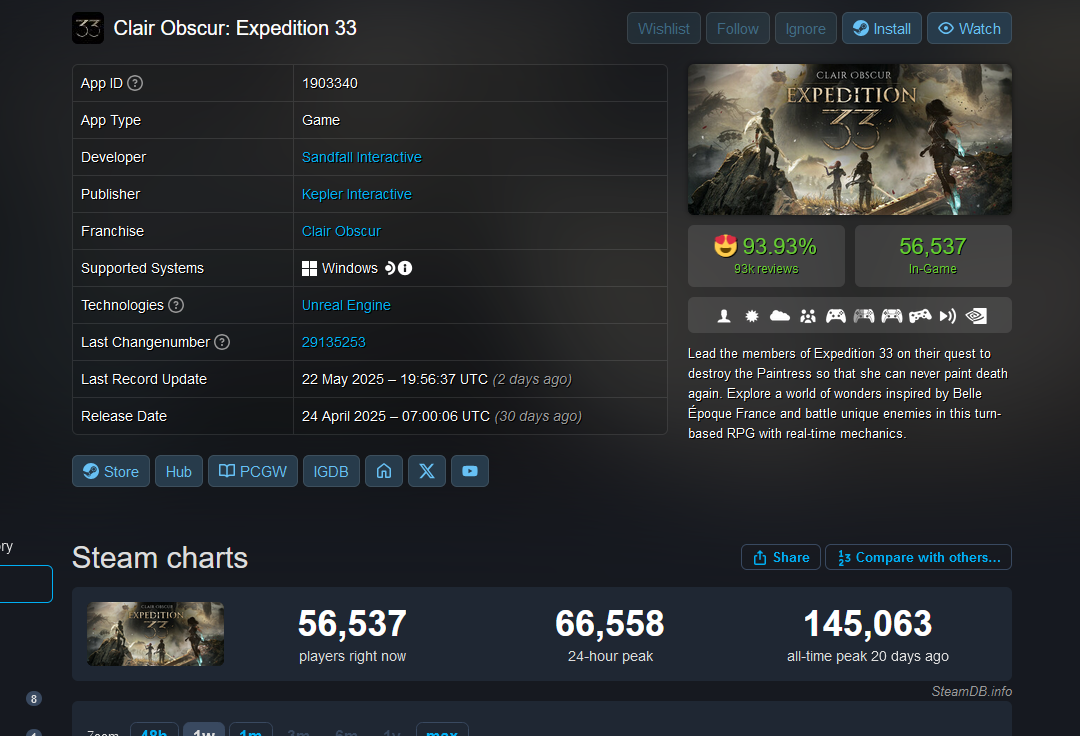Click the 145,063 all-time peak figure
The height and width of the screenshot is (736, 1080).
868,624
